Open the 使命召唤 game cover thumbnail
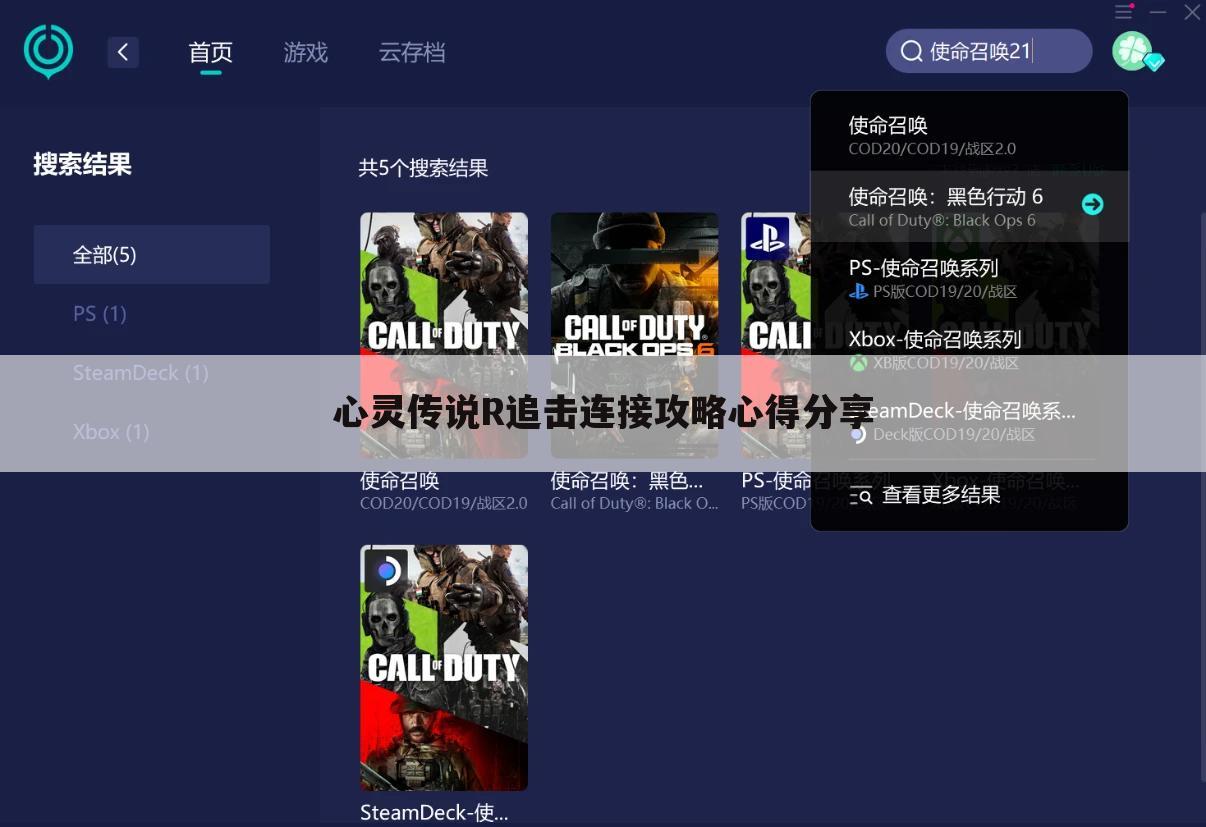The image size is (1206, 827). tap(444, 335)
